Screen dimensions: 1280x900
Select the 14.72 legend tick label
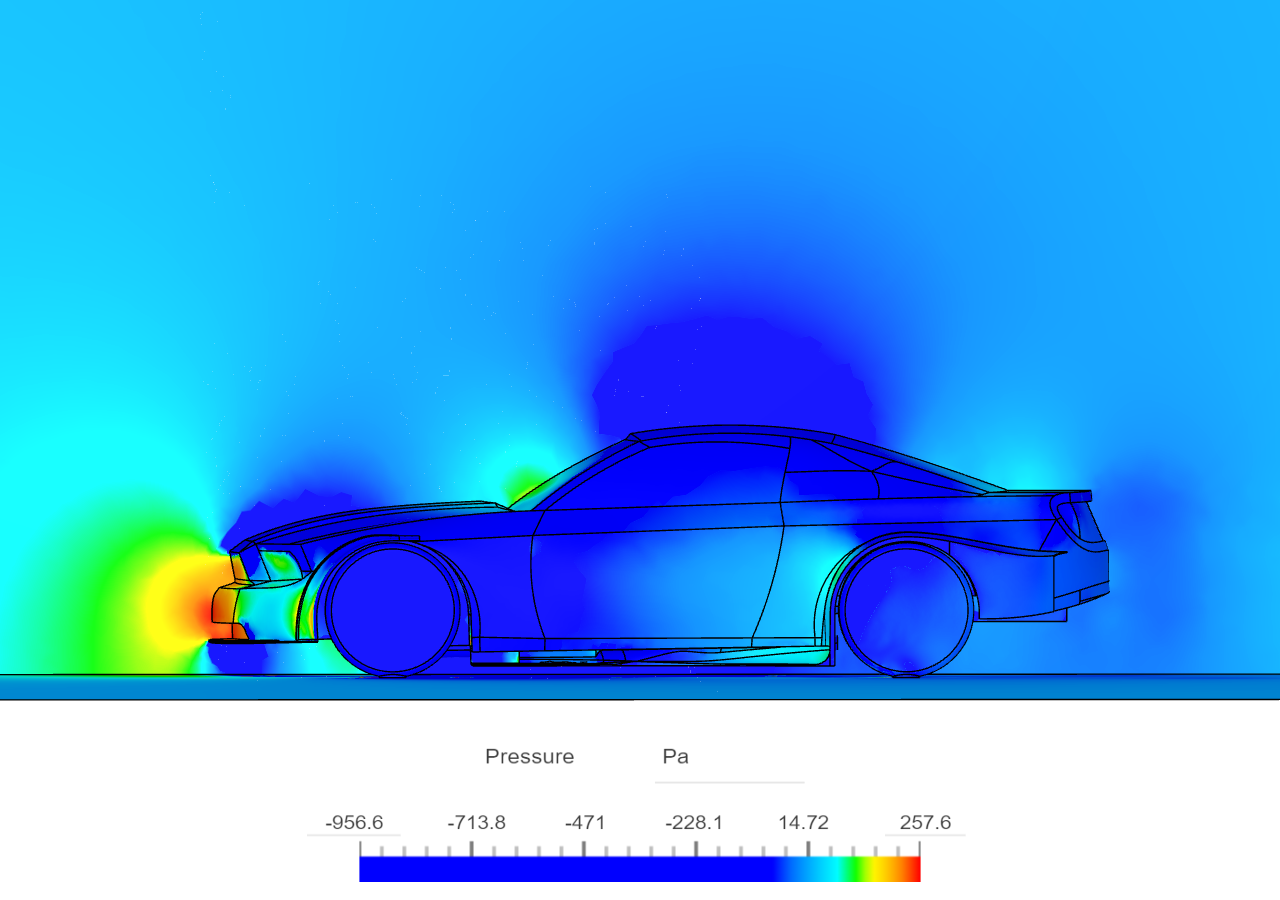(x=804, y=823)
